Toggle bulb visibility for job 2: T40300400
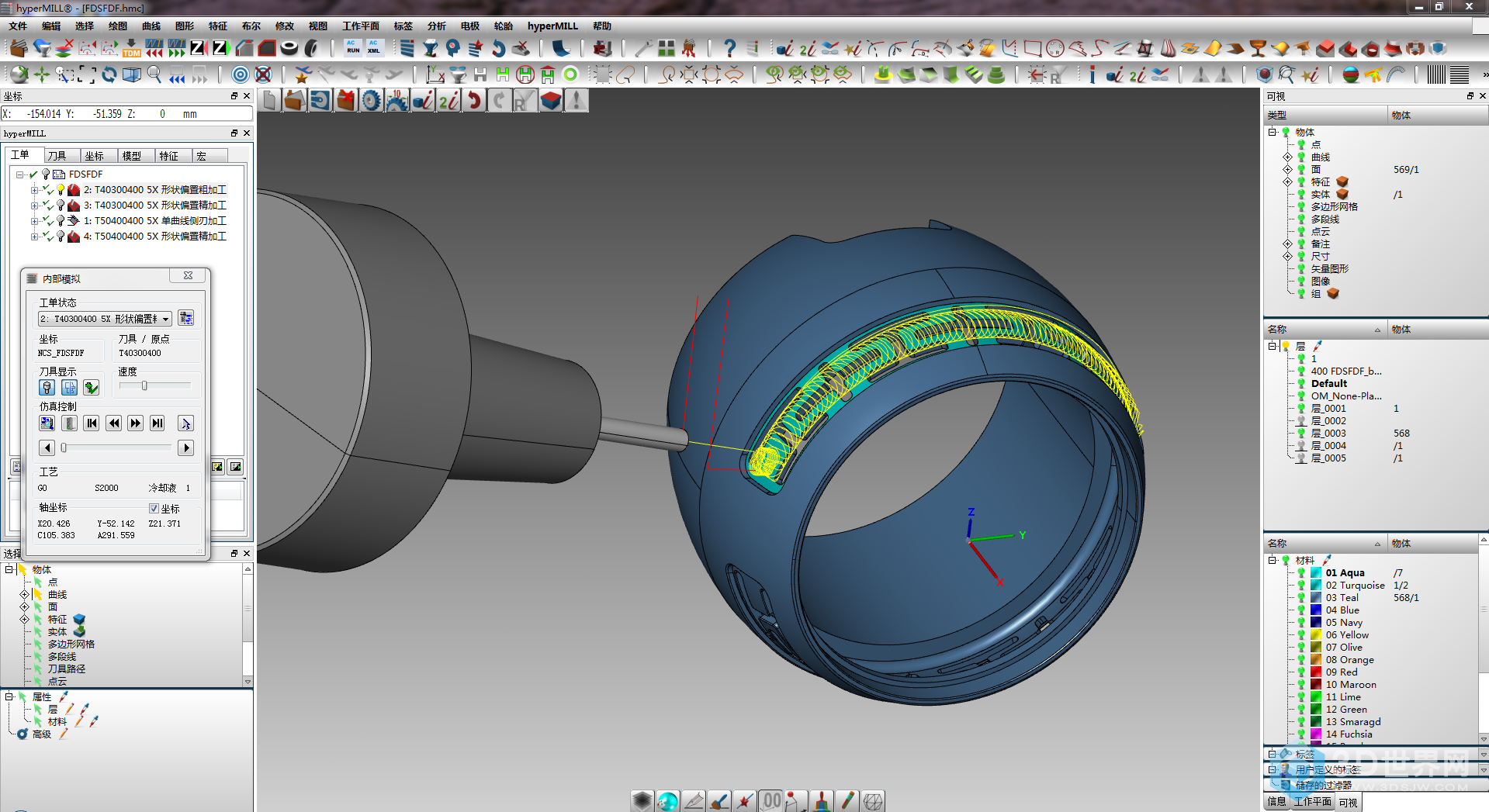Viewport: 1489px width, 812px height. (61, 190)
